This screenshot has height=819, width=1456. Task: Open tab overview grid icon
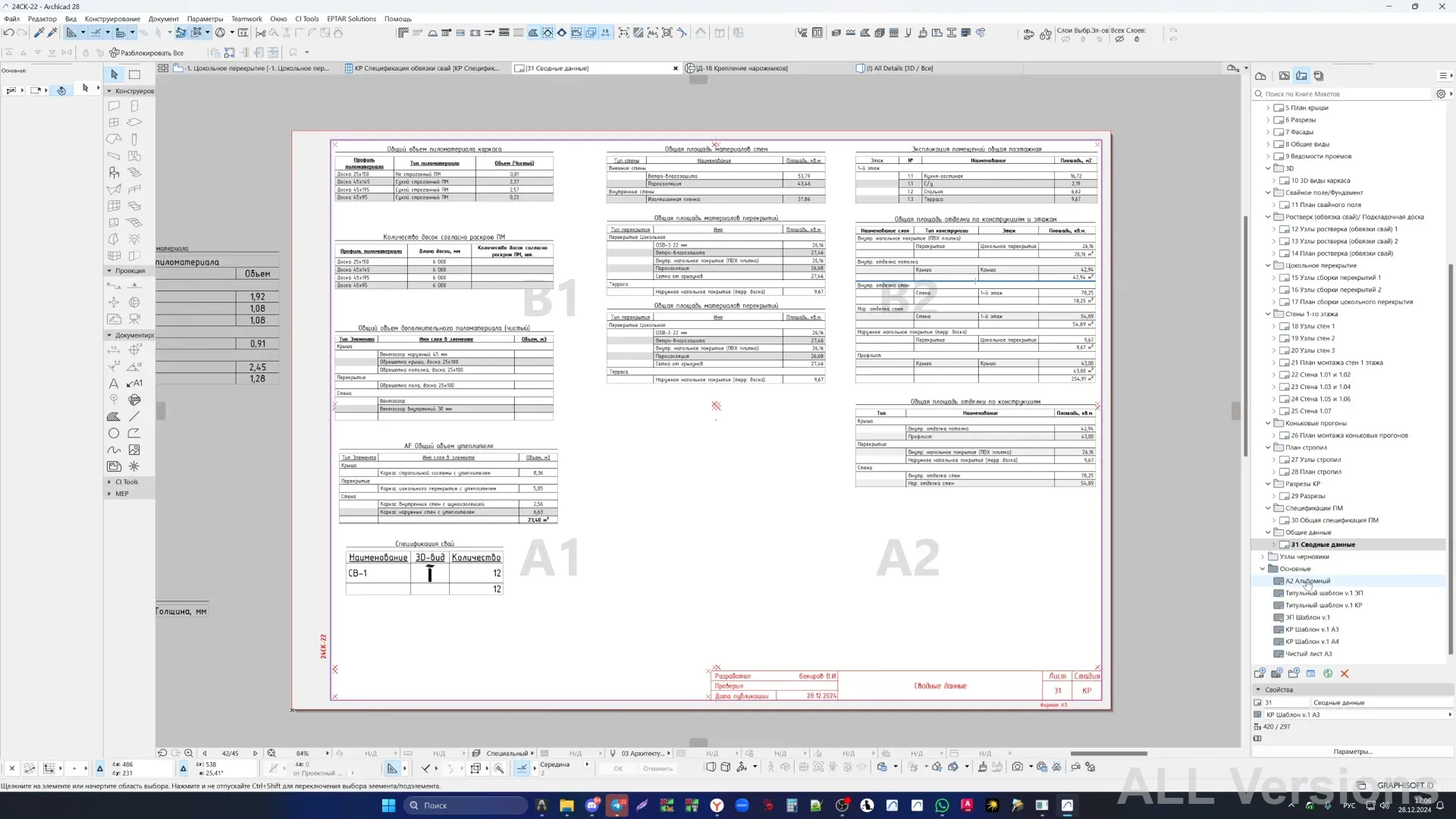click(x=163, y=68)
